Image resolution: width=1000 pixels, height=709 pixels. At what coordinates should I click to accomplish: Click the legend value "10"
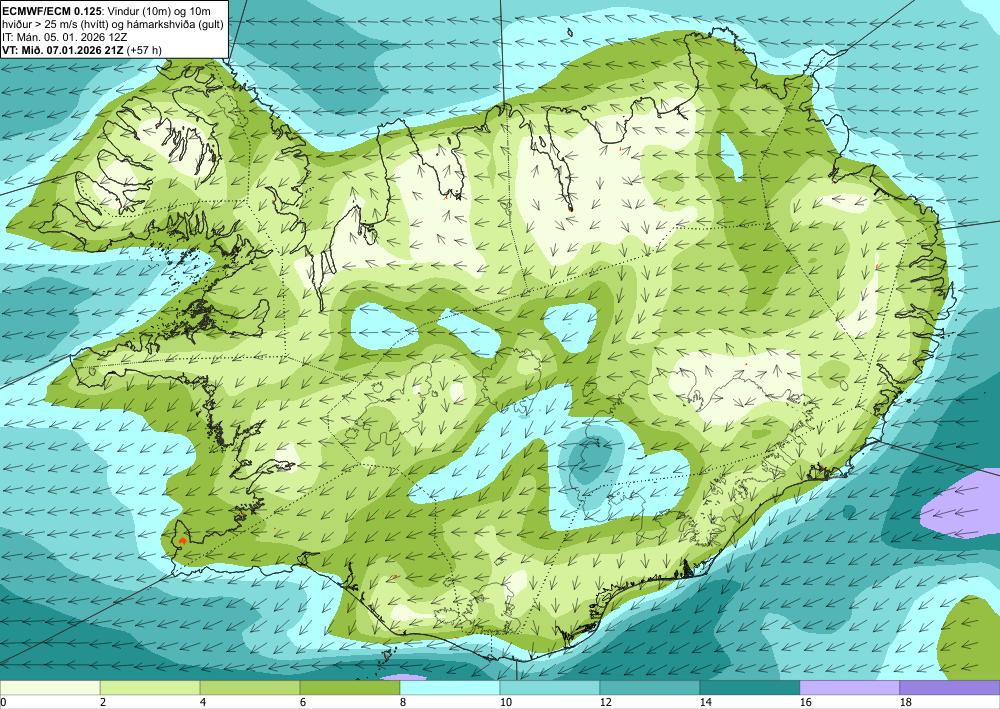(506, 702)
